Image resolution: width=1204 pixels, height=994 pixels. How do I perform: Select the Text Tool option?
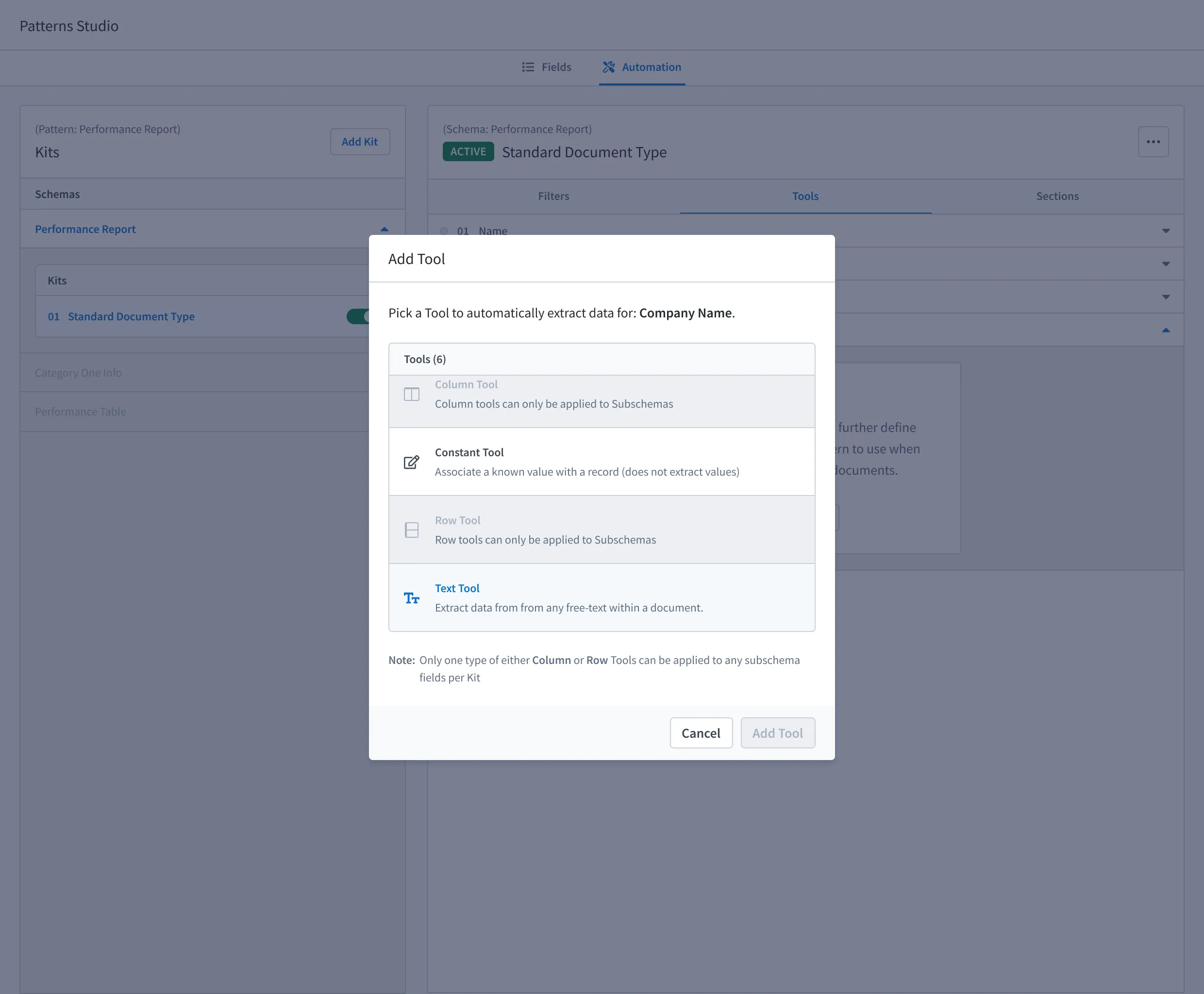pos(602,597)
